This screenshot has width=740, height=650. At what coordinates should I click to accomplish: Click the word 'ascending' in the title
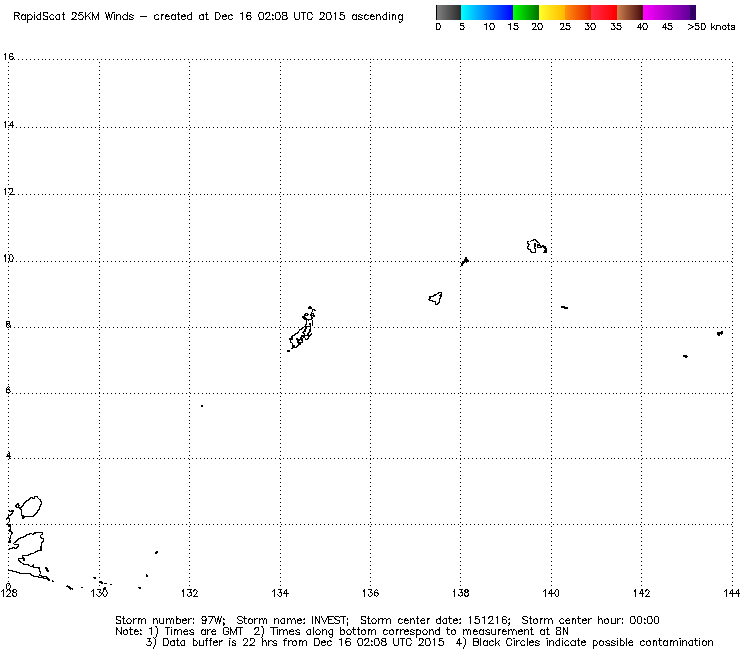pyautogui.click(x=377, y=17)
